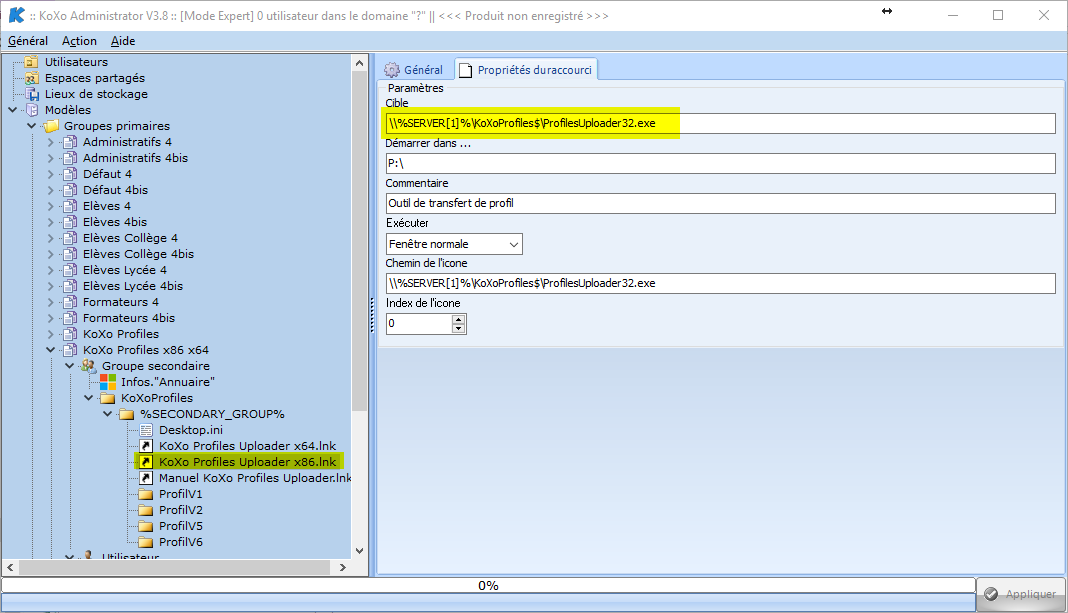
Task: Click the tree scroll down arrow
Action: 360,551
